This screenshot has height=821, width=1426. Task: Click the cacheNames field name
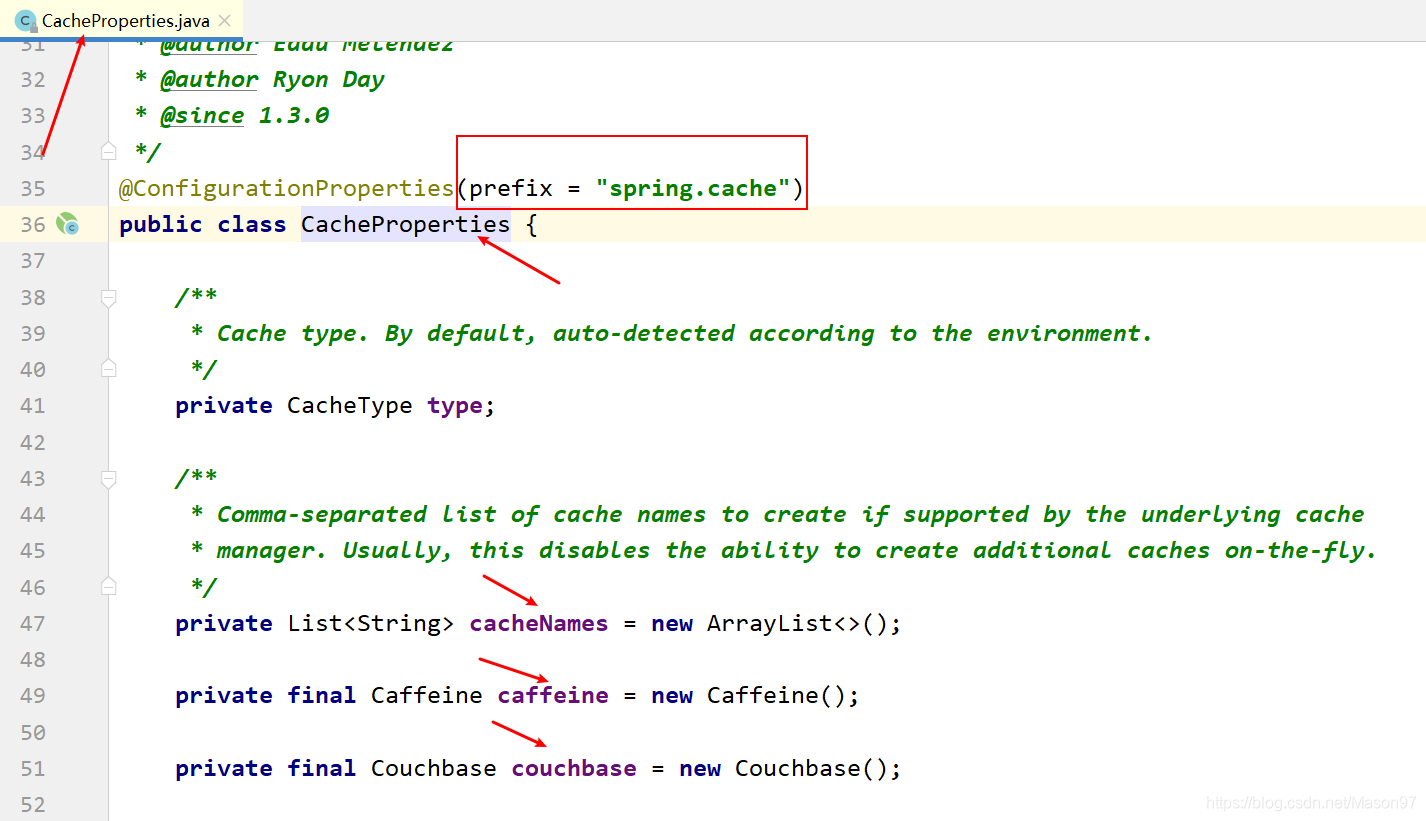pyautogui.click(x=539, y=623)
